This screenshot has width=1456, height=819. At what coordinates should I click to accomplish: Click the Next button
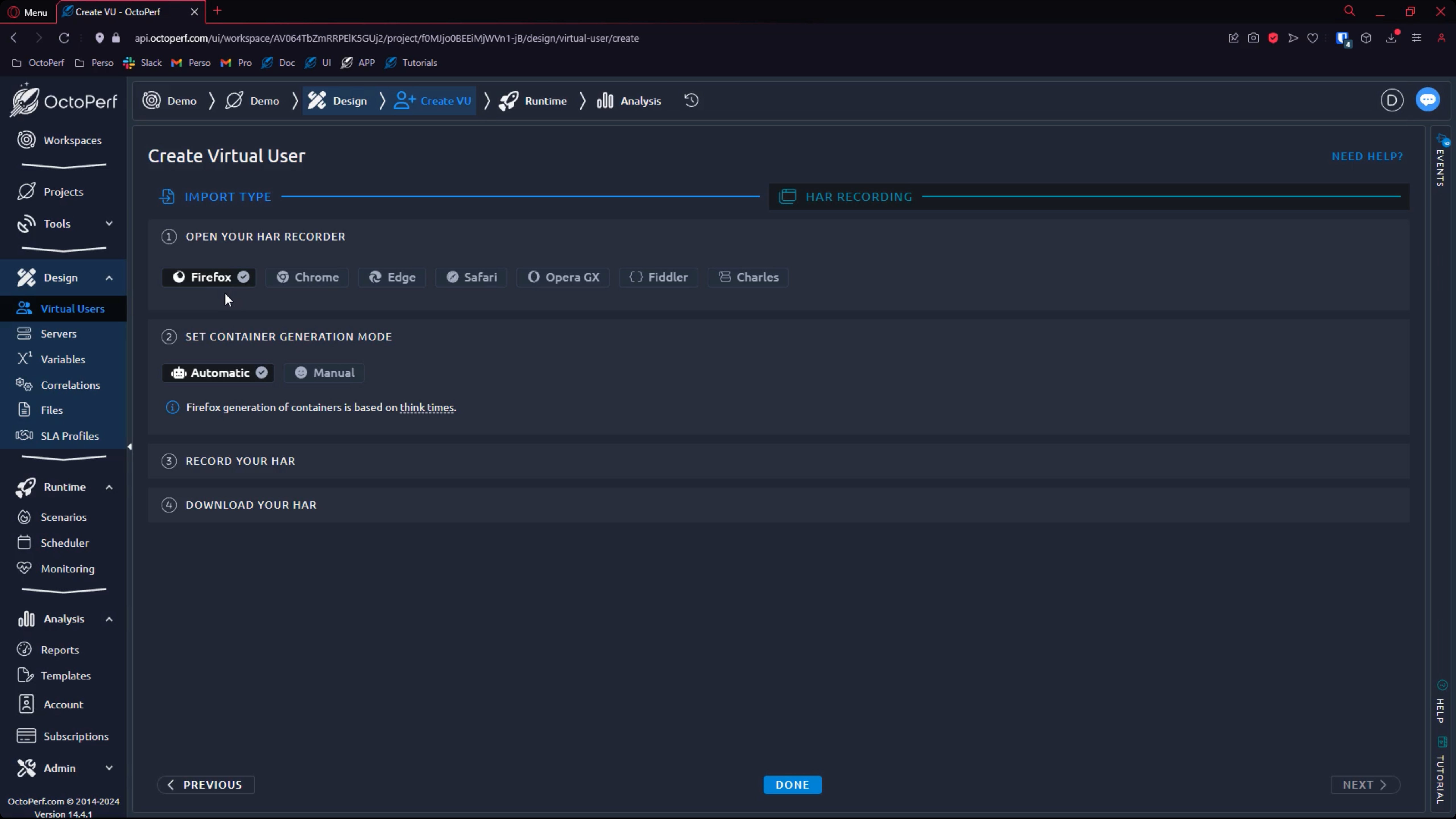[x=1365, y=785]
